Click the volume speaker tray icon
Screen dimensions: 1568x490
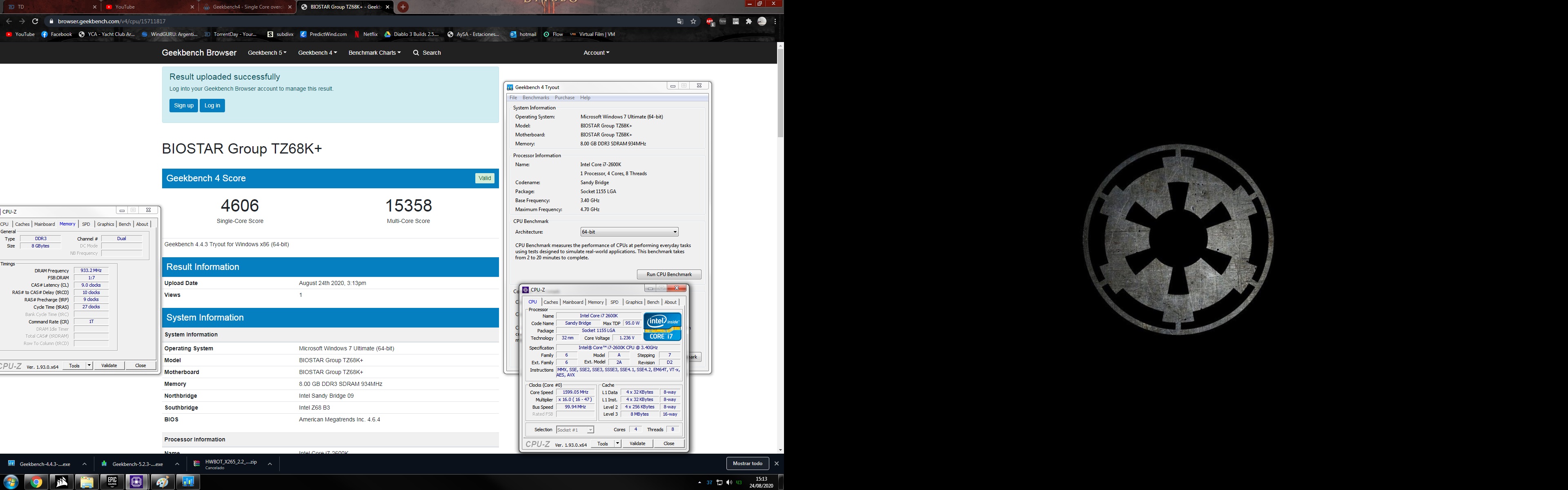[729, 483]
